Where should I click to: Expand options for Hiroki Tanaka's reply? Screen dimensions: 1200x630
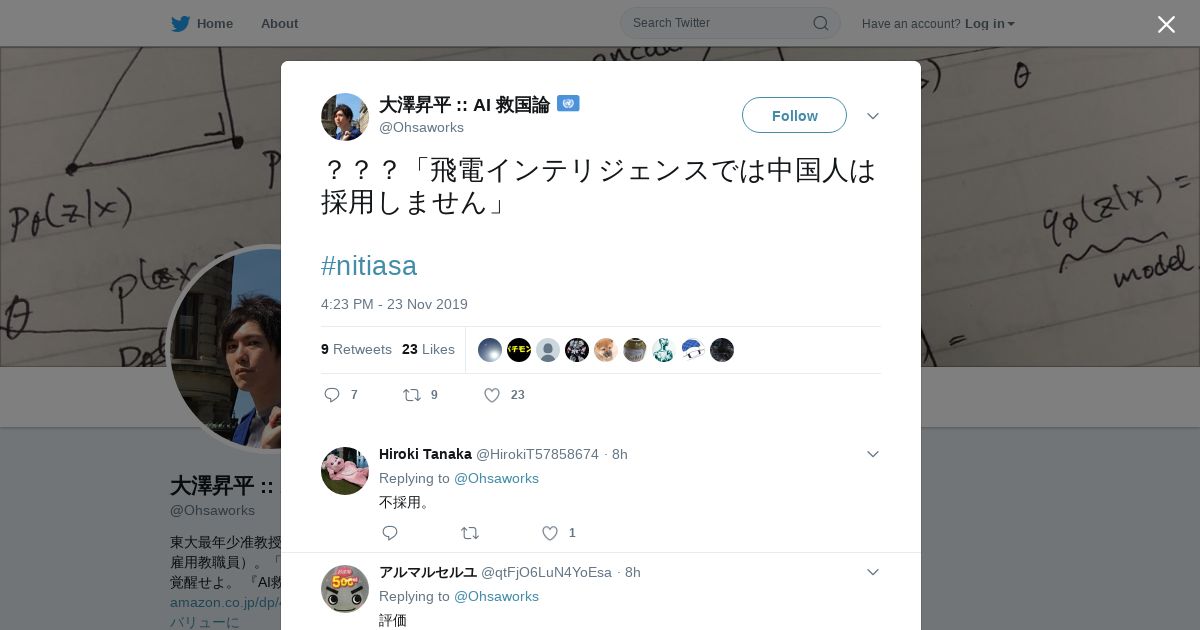point(873,454)
